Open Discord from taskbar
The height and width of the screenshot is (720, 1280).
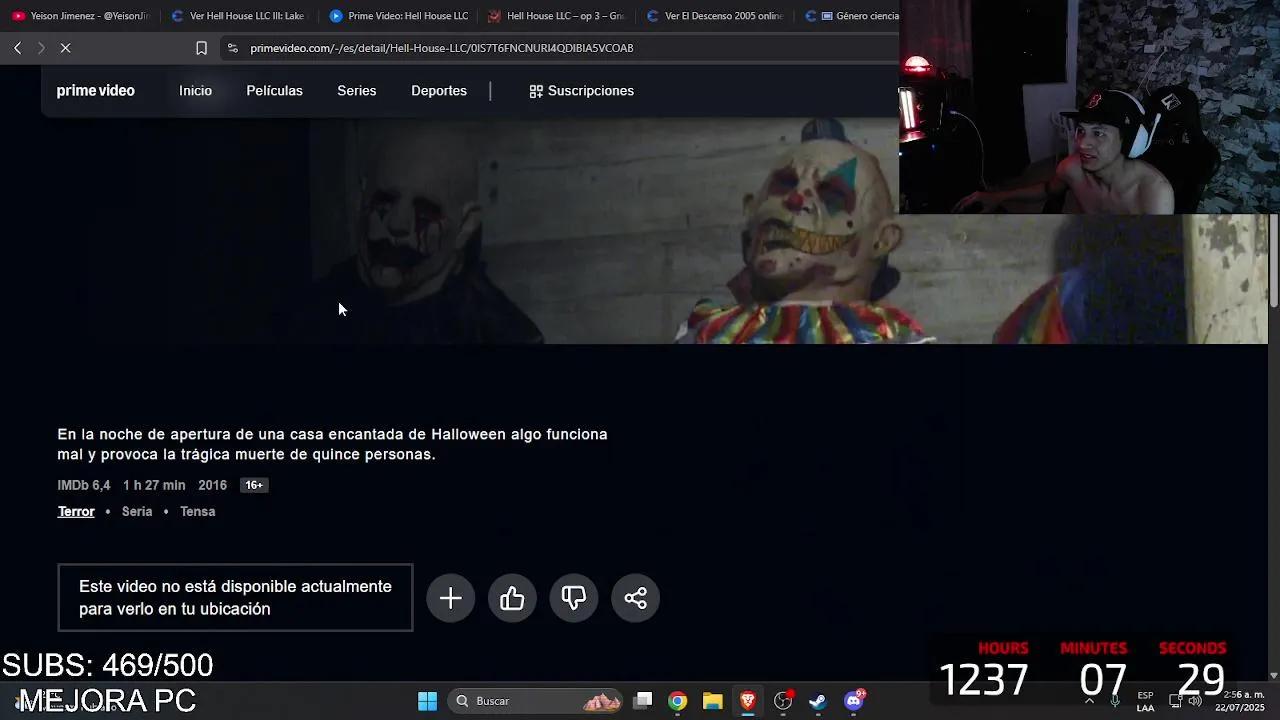854,701
